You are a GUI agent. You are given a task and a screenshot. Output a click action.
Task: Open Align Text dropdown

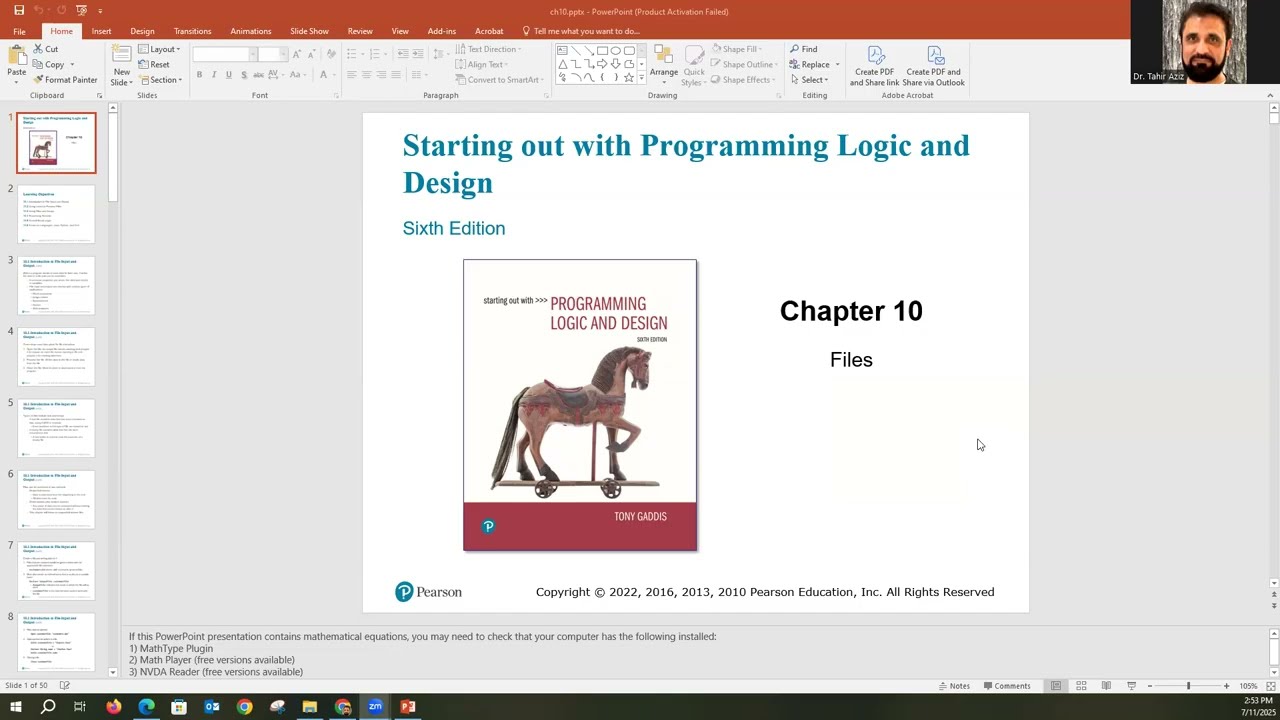coord(480,64)
